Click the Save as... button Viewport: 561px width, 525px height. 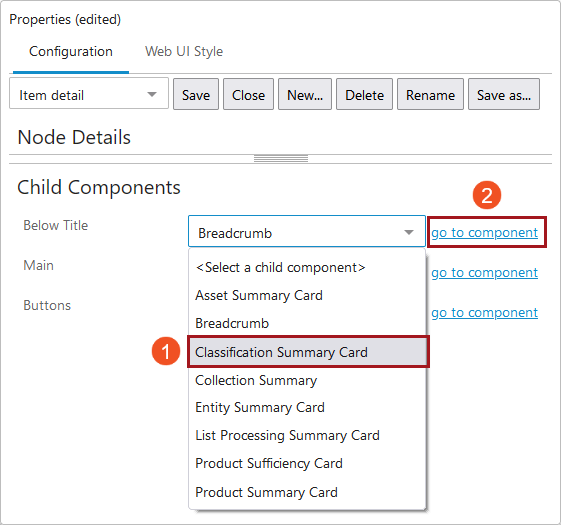point(504,94)
